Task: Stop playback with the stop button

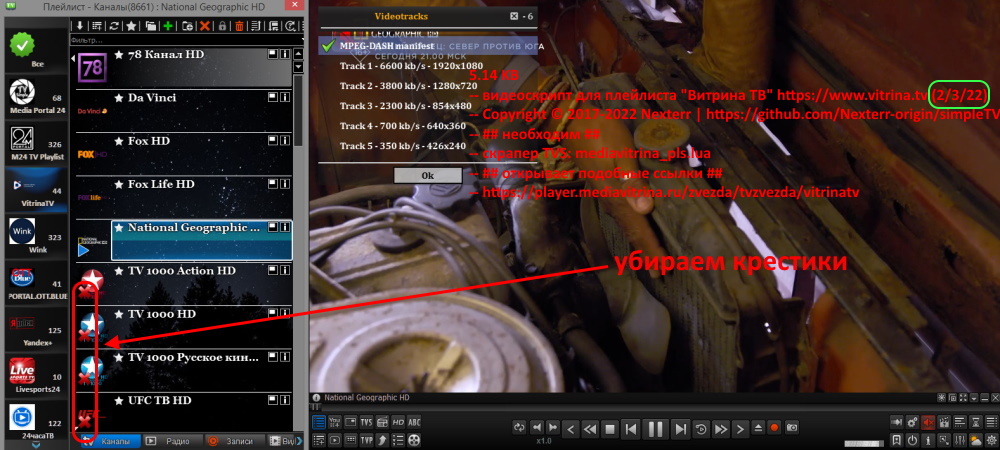Action: pos(610,429)
